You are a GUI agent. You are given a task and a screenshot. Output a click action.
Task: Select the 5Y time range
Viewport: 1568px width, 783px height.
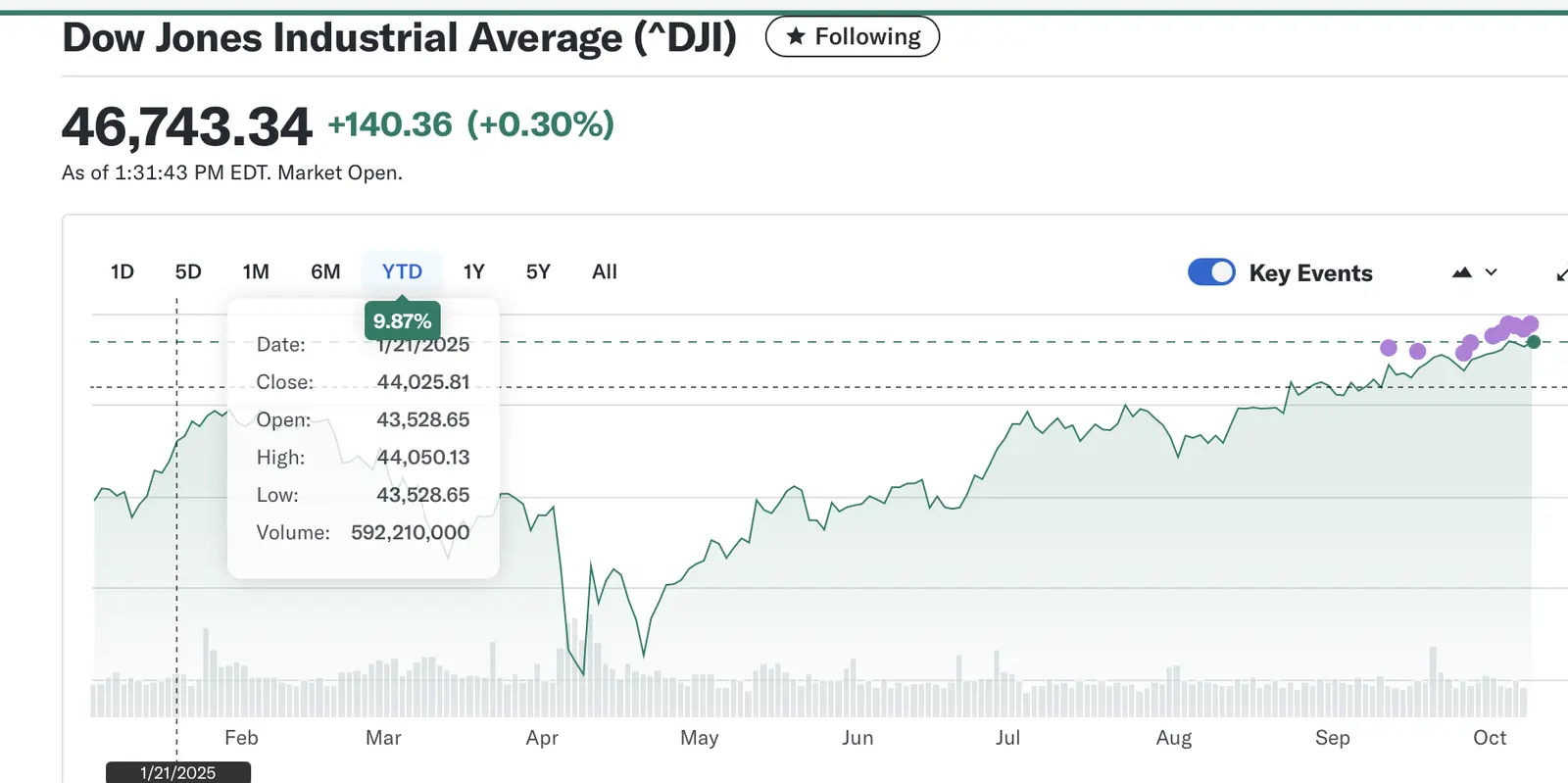pos(538,271)
